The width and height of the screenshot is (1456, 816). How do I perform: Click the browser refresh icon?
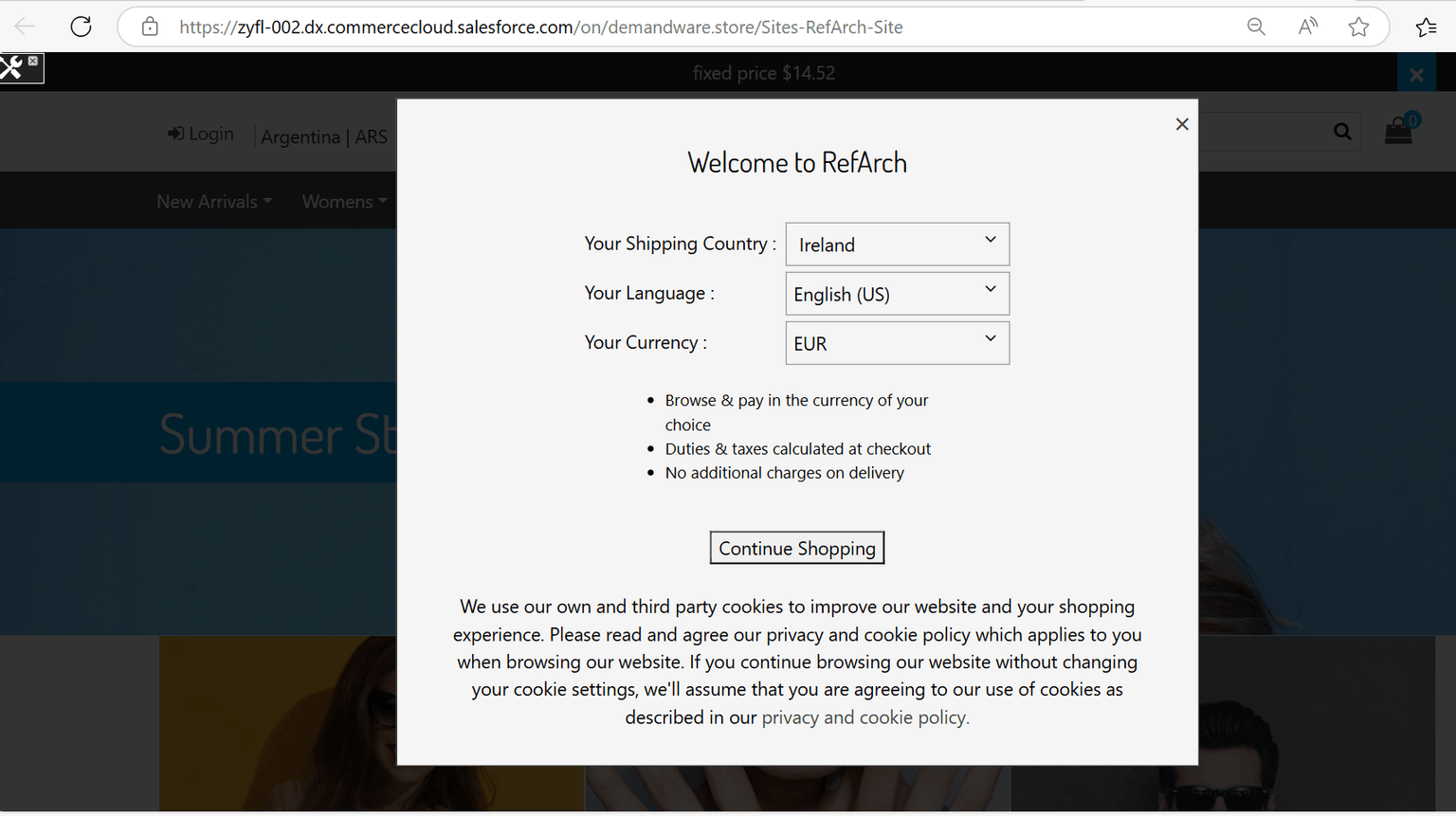point(82,27)
